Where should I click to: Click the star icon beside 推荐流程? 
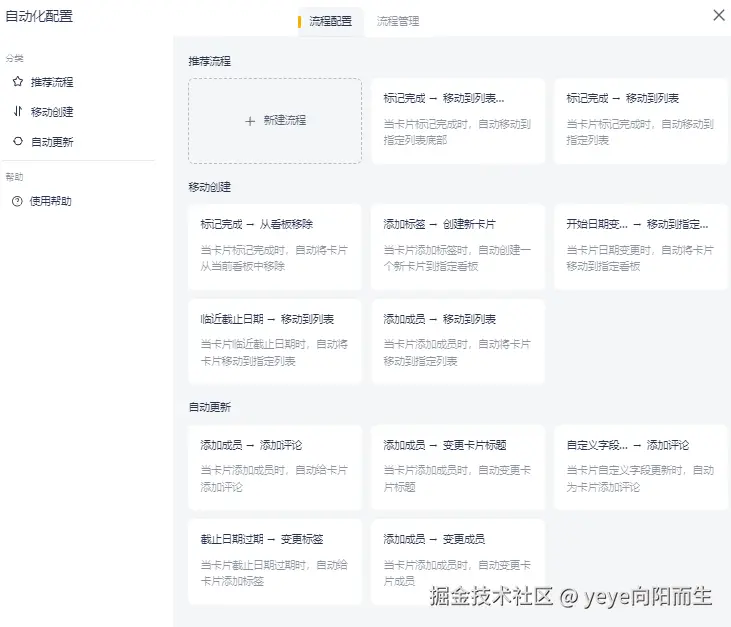coord(18,82)
